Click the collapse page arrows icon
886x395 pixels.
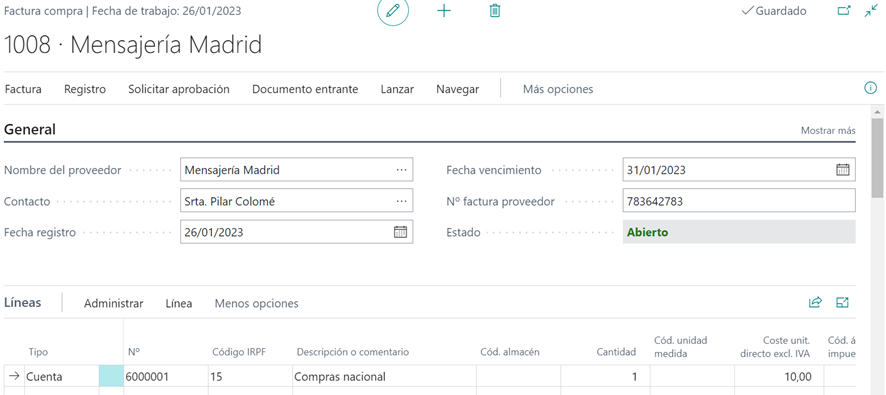tap(871, 11)
